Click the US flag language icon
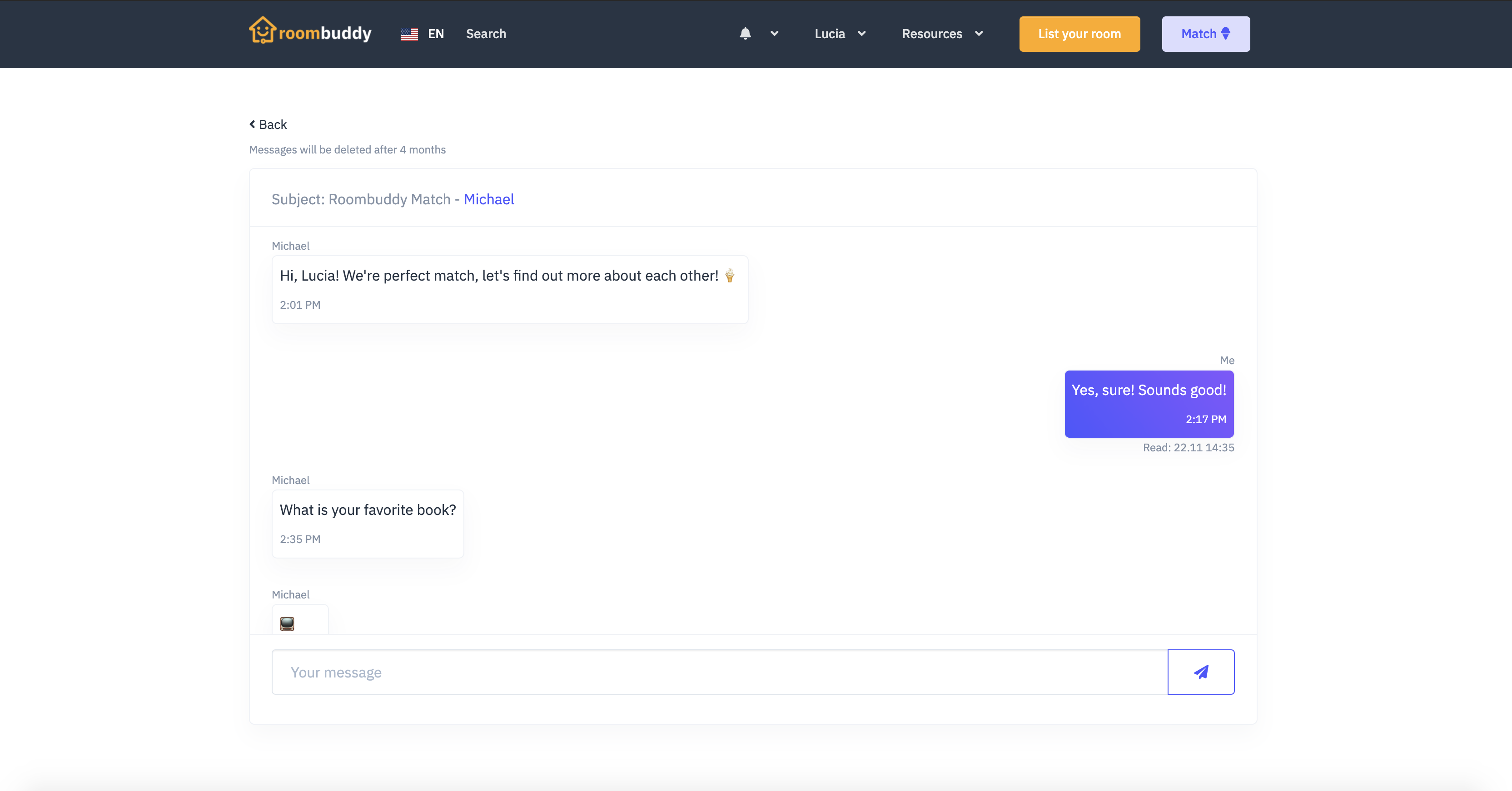1512x791 pixels. point(409,34)
